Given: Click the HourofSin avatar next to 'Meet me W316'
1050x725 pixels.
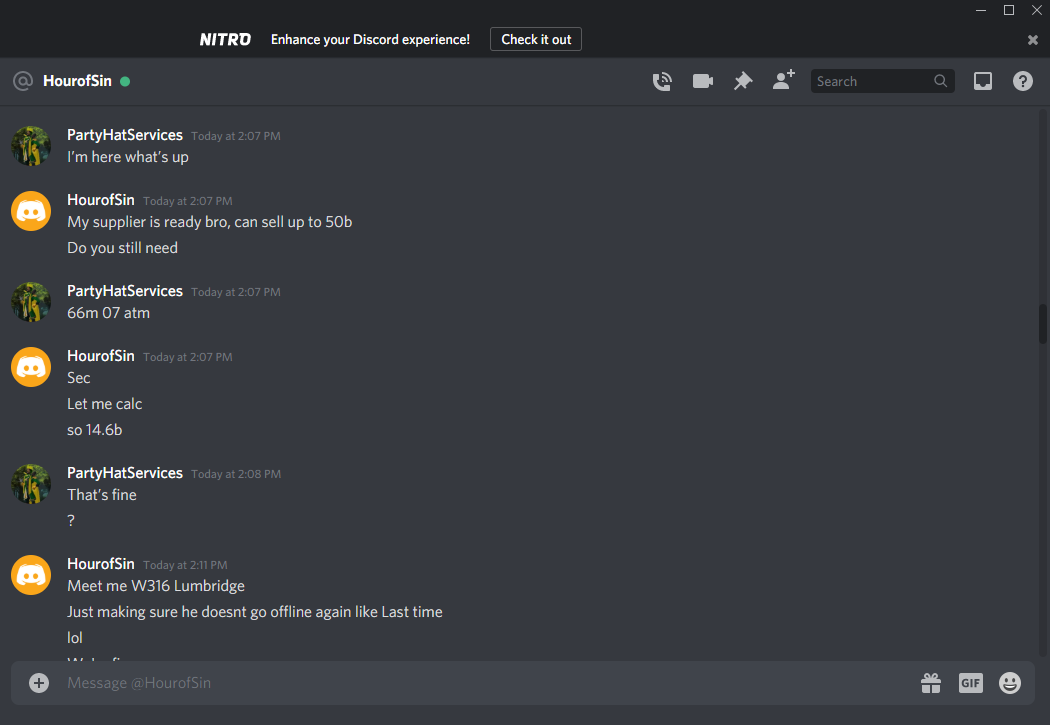Looking at the screenshot, I should [x=31, y=575].
